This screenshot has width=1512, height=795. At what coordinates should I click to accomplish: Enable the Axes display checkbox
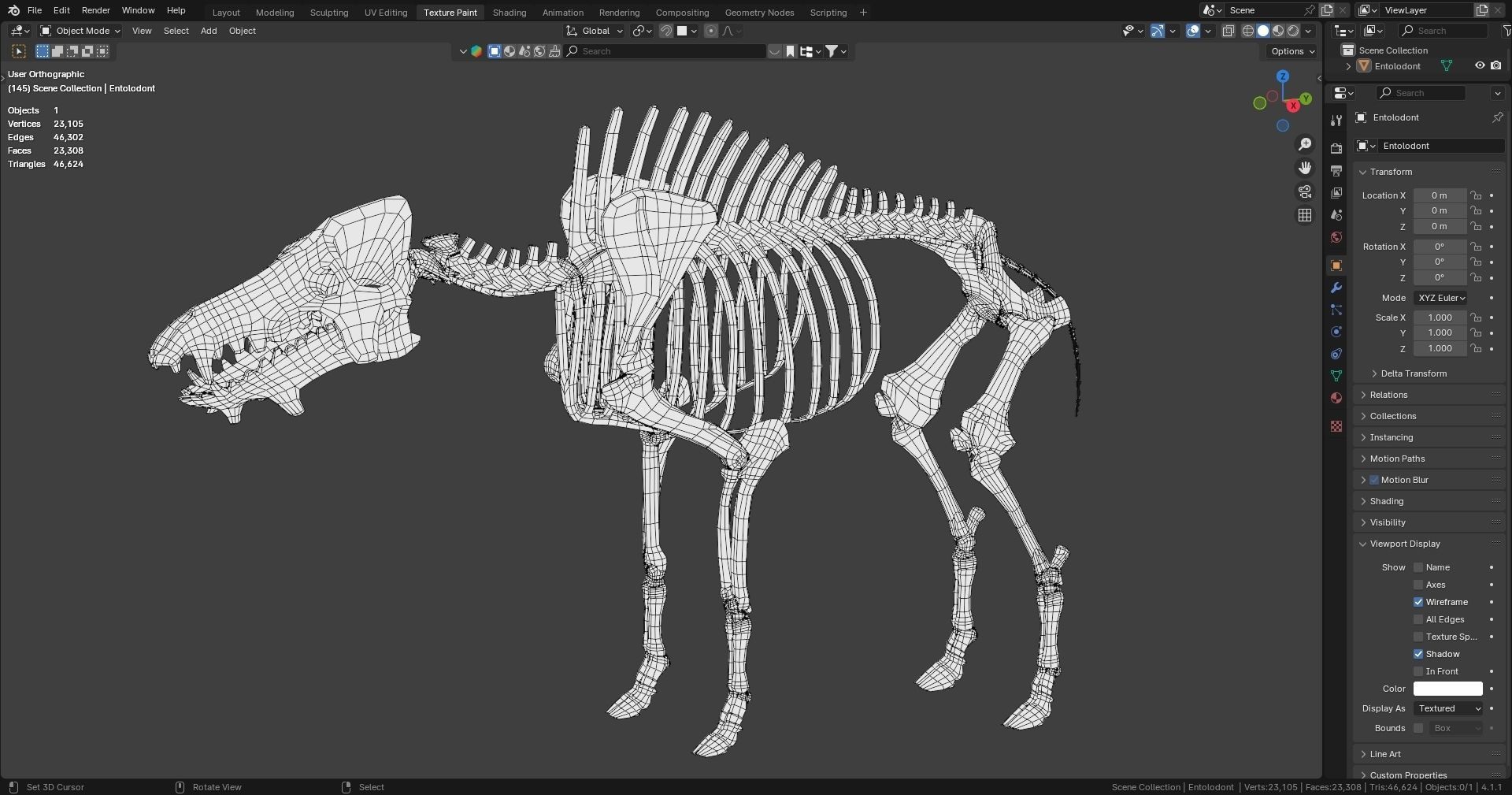click(1418, 585)
